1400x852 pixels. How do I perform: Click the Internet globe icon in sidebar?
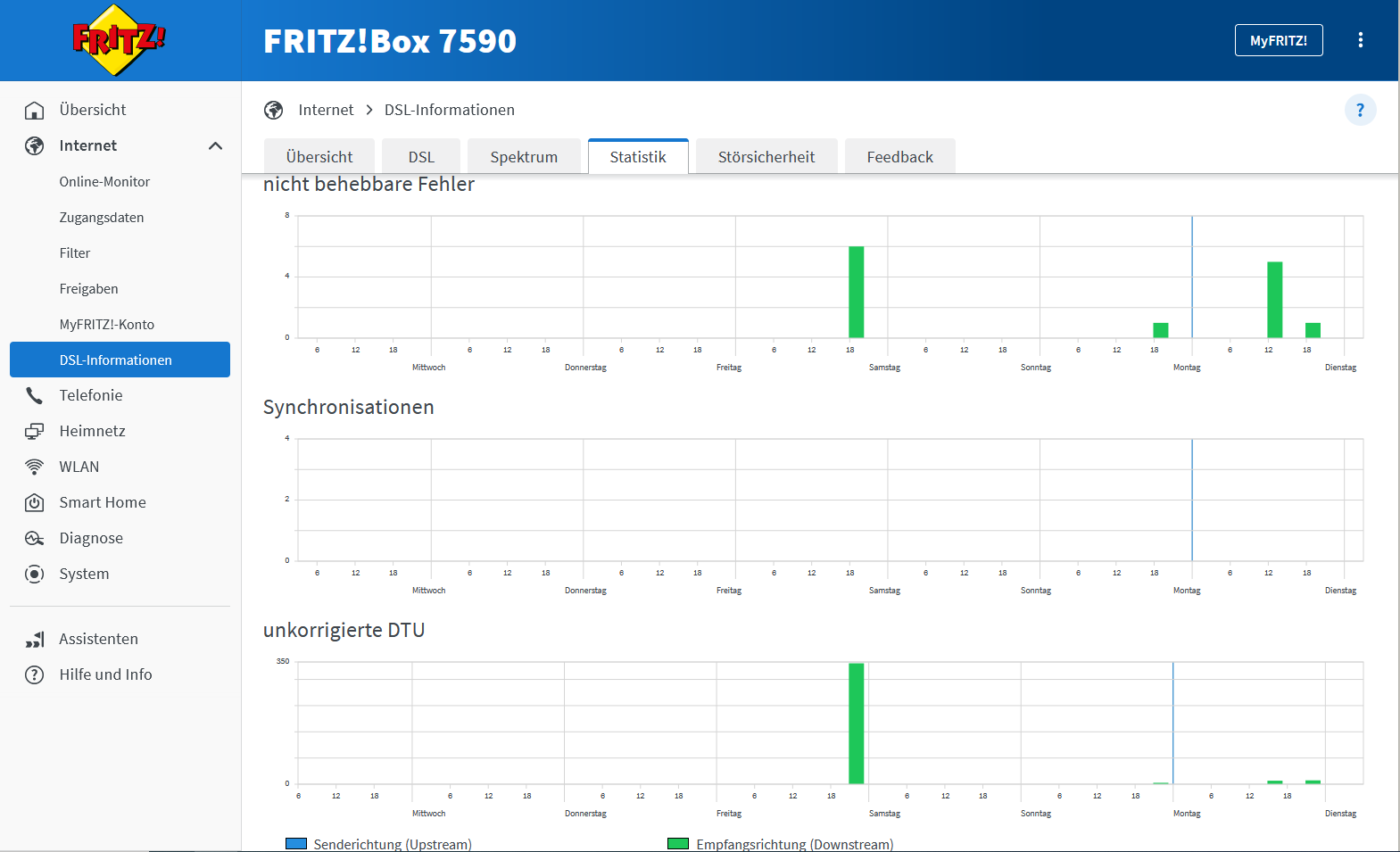(x=34, y=145)
